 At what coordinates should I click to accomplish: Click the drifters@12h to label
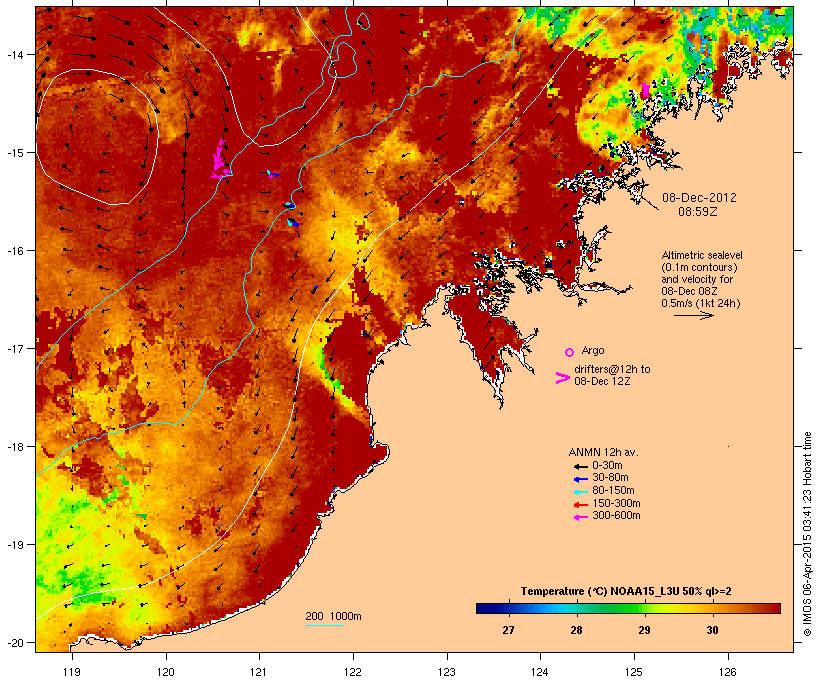612,369
